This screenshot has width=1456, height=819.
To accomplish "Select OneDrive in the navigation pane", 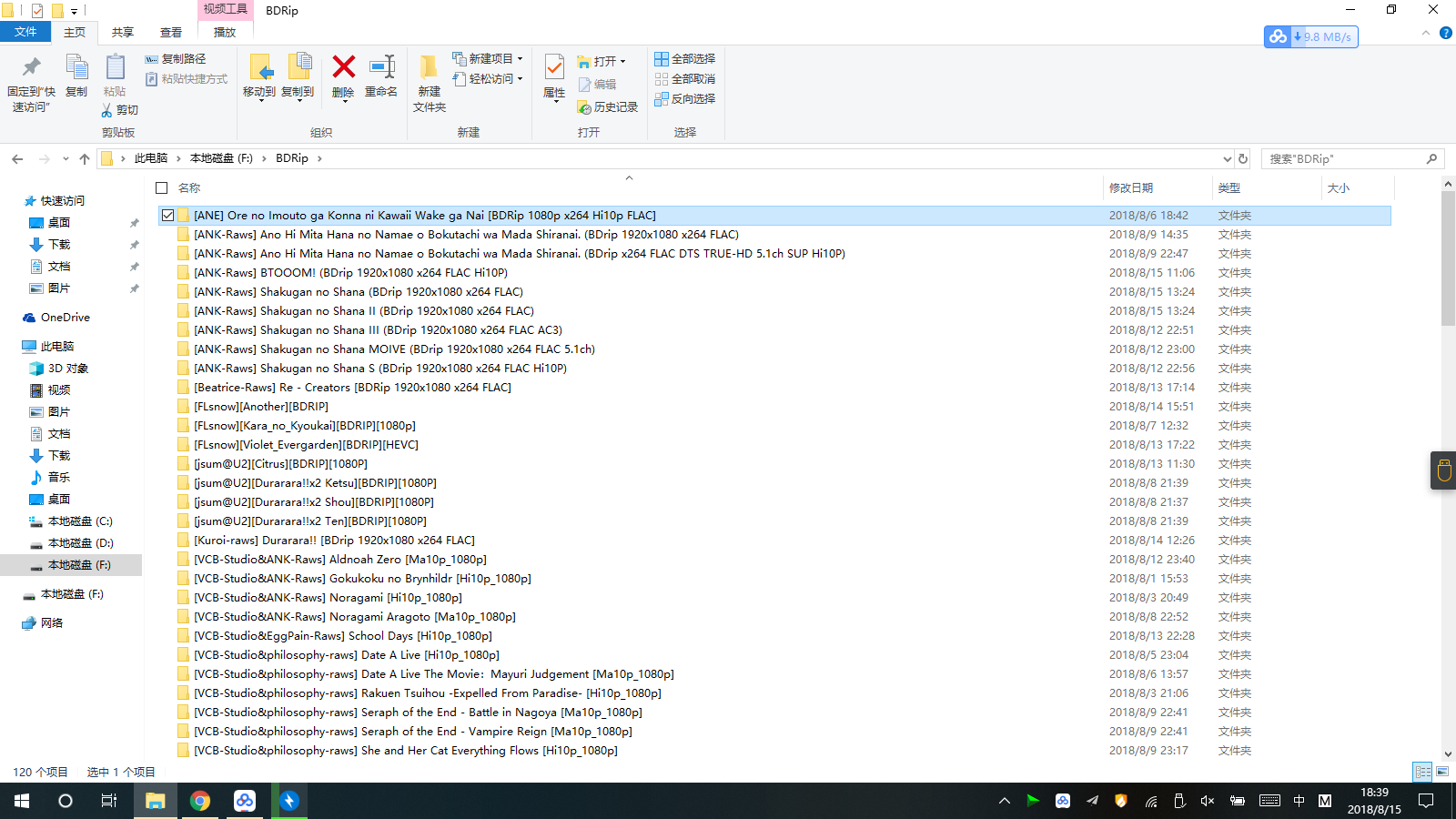I will point(65,318).
